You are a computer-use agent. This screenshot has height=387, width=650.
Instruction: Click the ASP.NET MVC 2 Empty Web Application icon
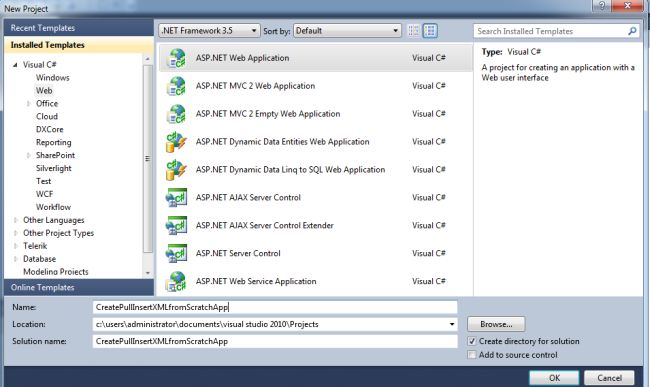(x=176, y=114)
